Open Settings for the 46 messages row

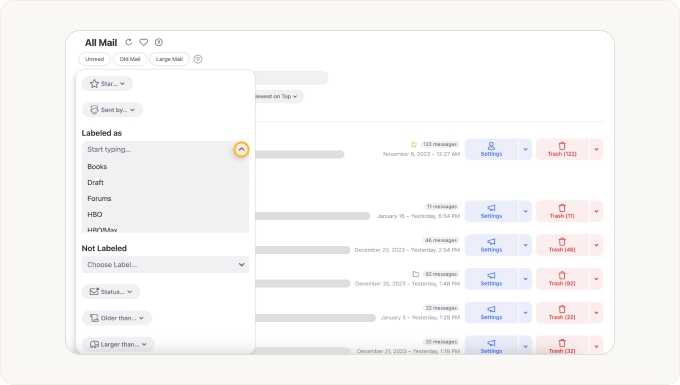(491, 245)
